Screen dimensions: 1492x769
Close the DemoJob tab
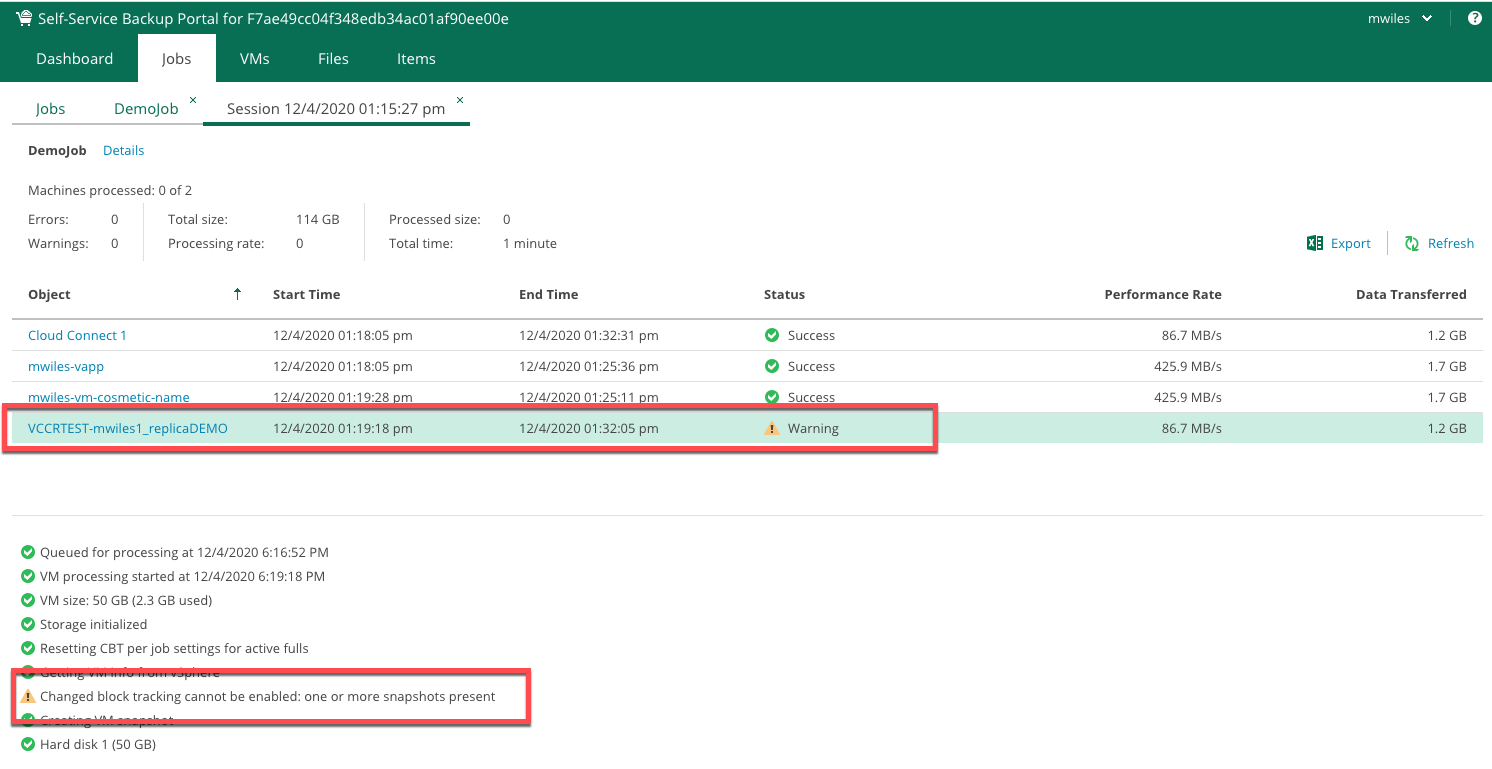click(x=193, y=100)
